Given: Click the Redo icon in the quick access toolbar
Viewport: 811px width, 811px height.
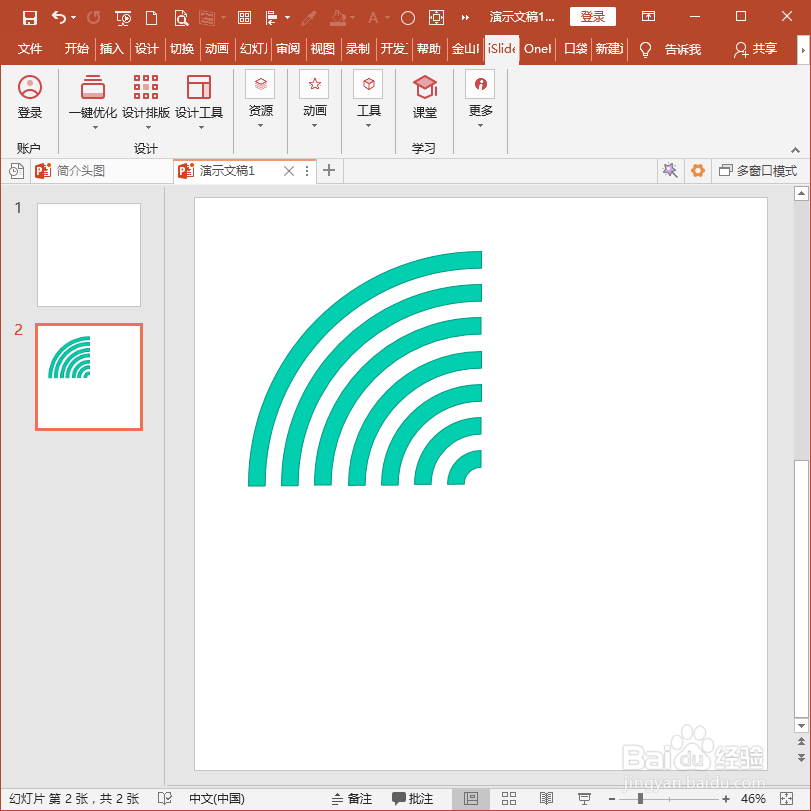Looking at the screenshot, I should point(94,18).
